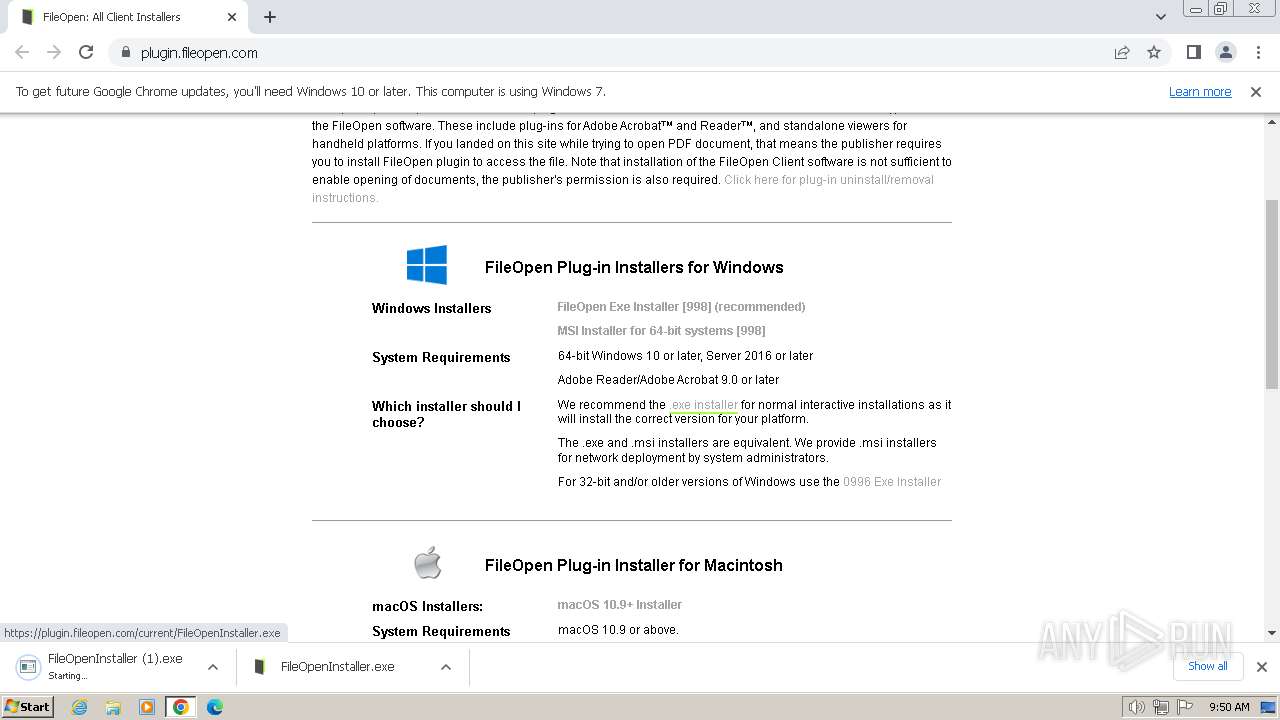Open the Chrome profile avatar
Image resolution: width=1280 pixels, height=720 pixels.
(1226, 53)
